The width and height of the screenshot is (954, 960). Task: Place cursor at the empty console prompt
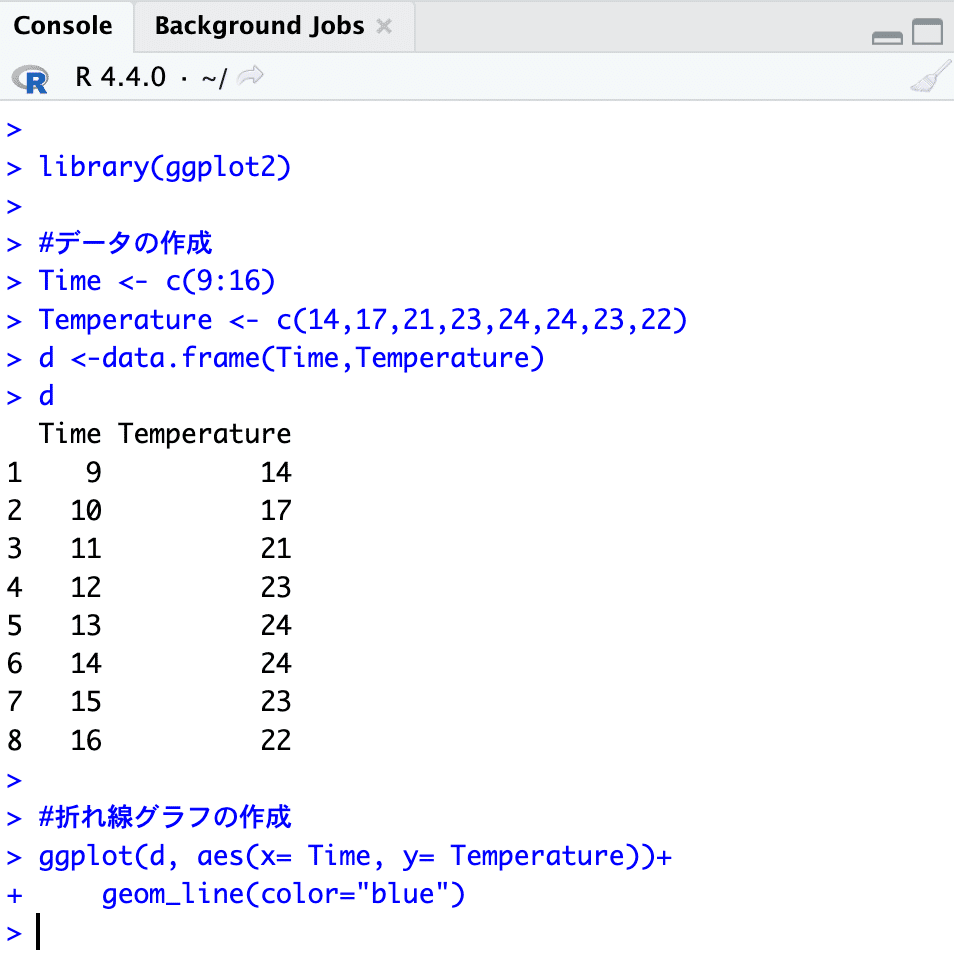[38, 932]
